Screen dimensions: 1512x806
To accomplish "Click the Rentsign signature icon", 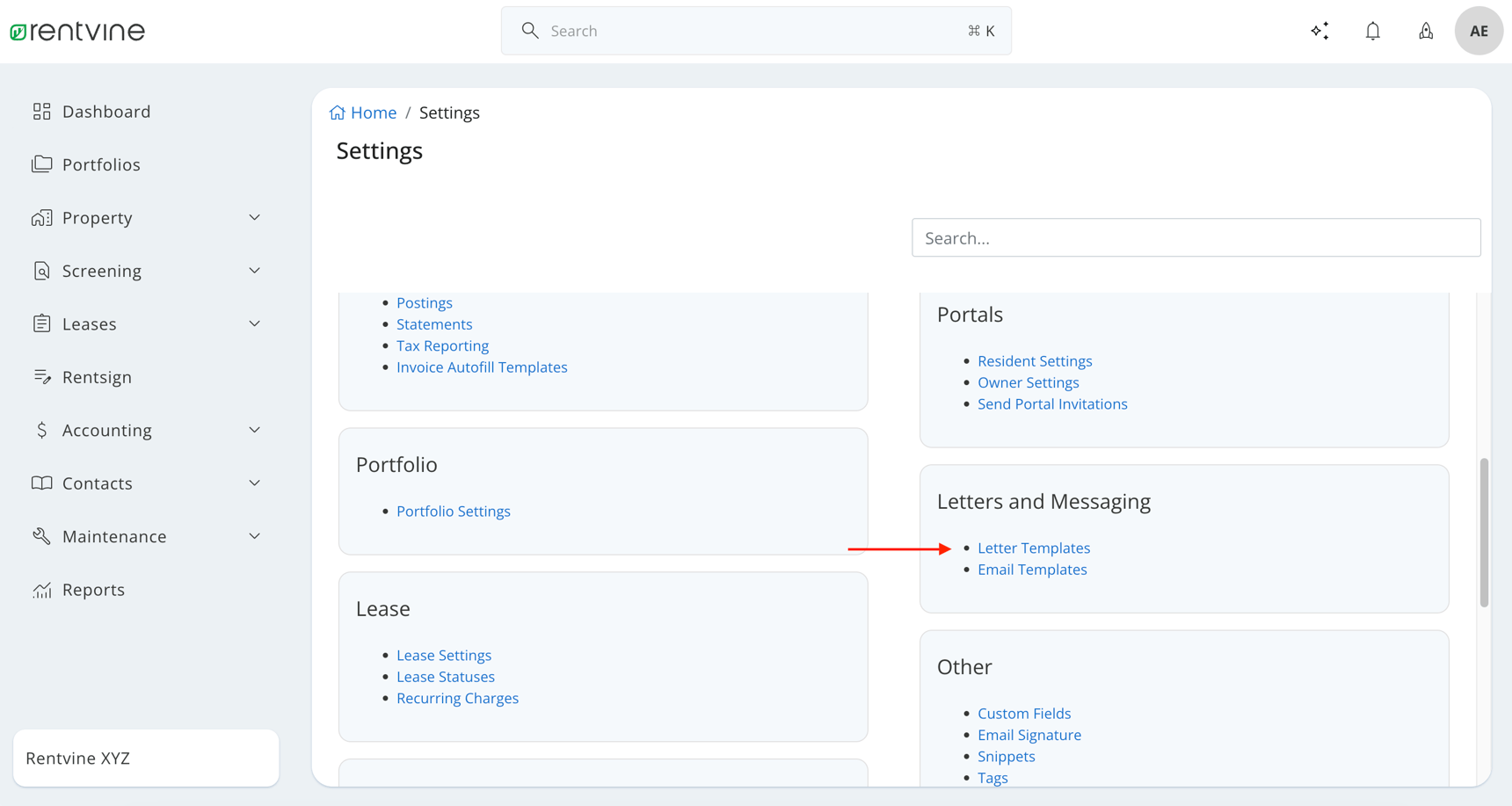I will coord(41,377).
